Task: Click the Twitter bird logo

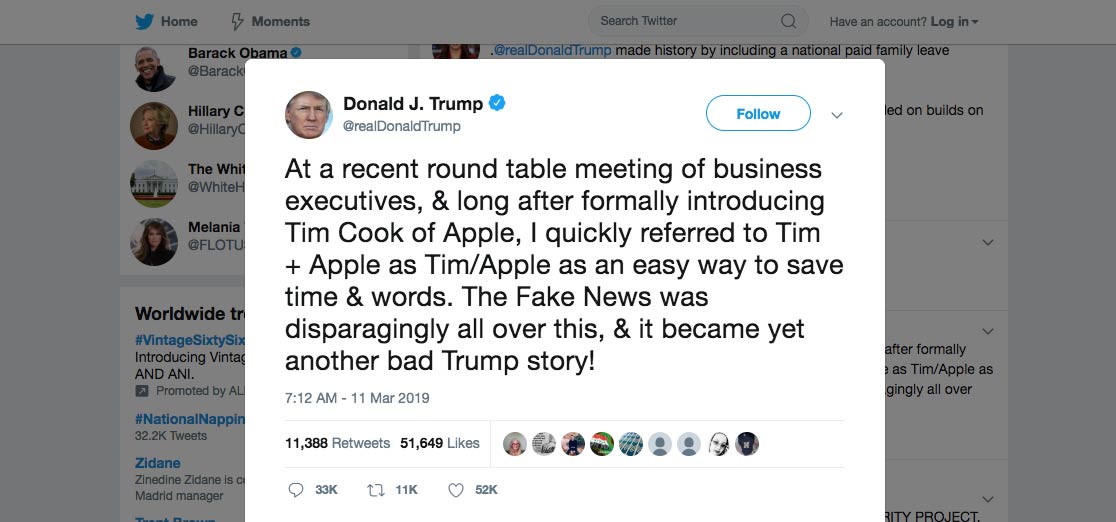Action: coord(144,21)
